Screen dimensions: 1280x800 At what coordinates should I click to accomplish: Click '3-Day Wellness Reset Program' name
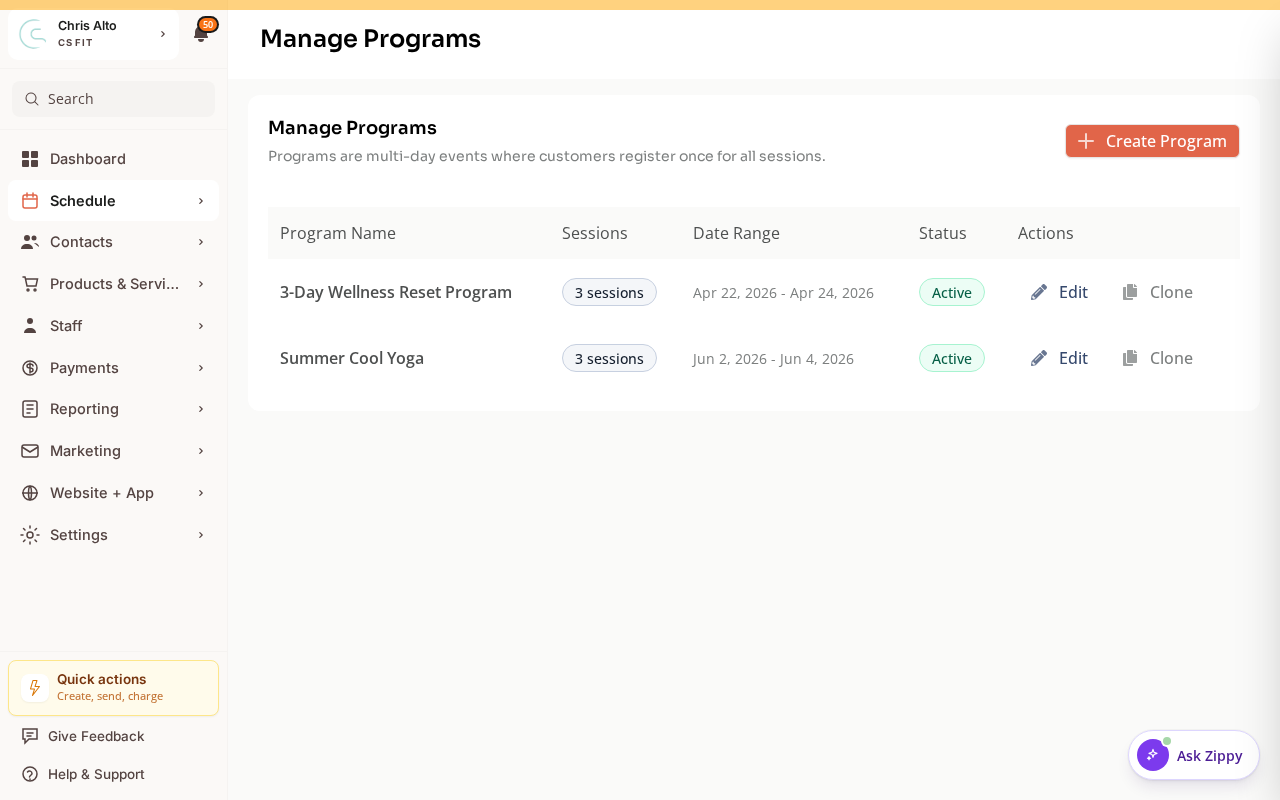pos(396,292)
